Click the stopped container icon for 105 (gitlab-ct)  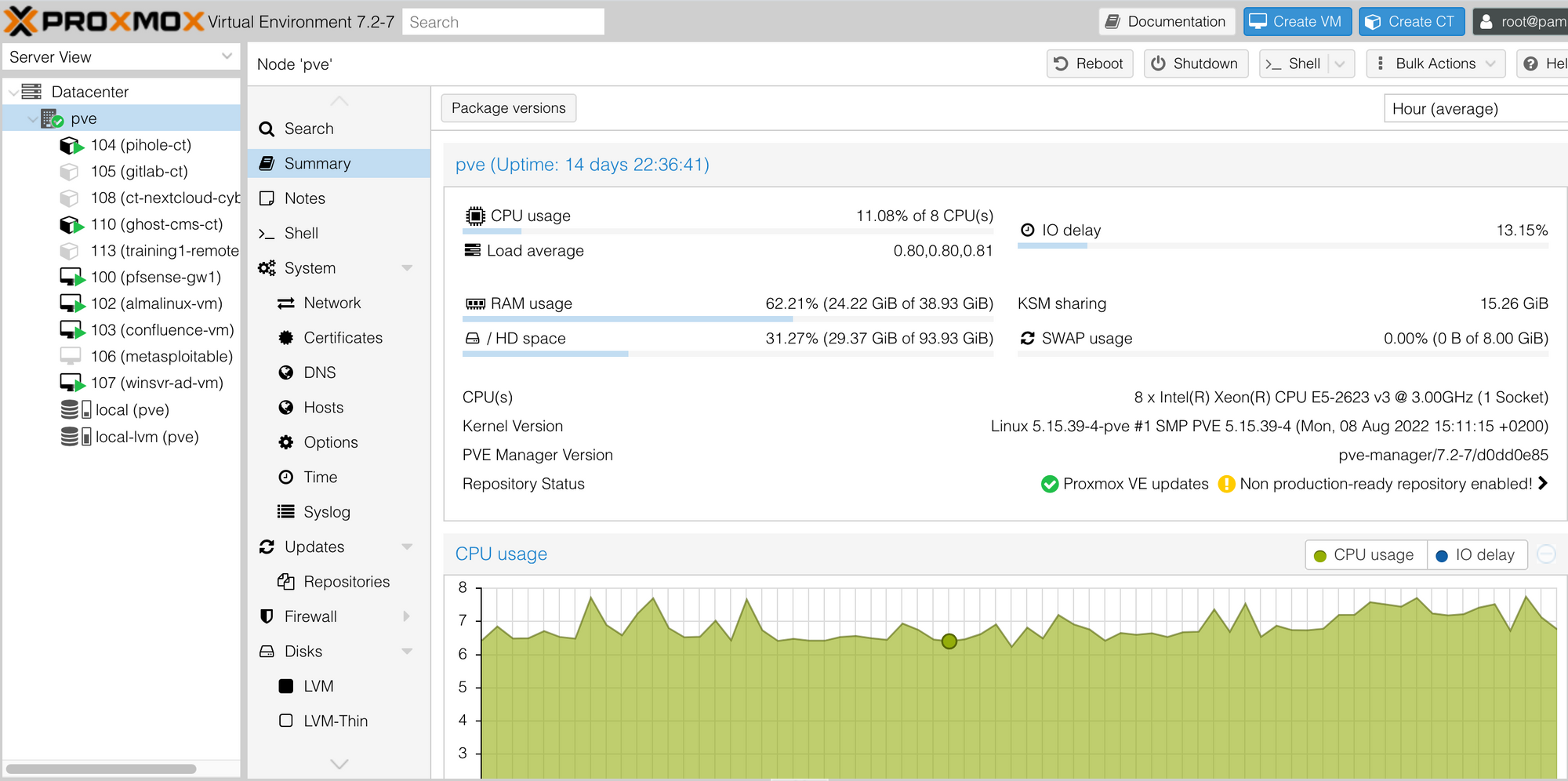(70, 172)
